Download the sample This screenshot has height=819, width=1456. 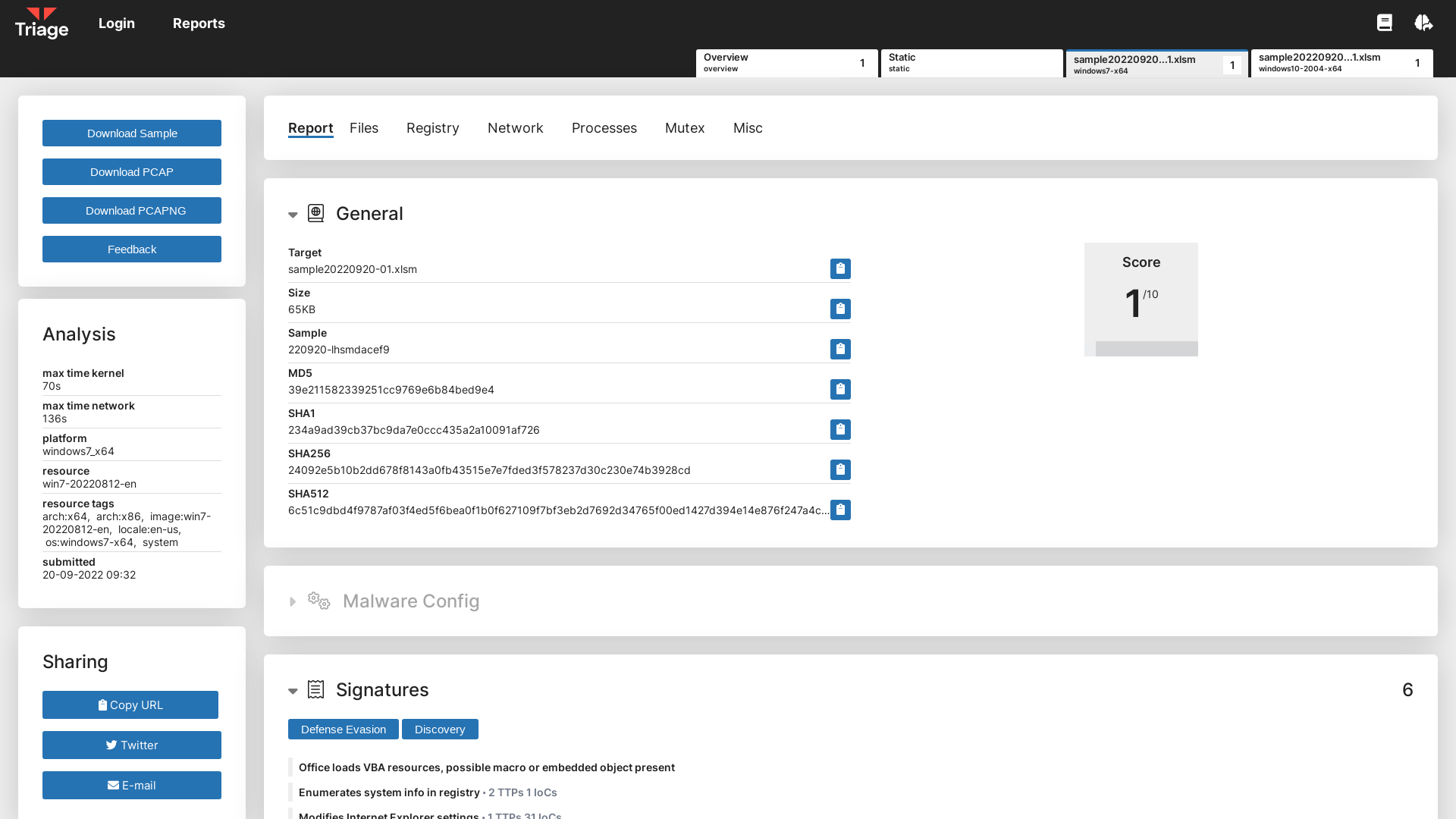tap(131, 133)
